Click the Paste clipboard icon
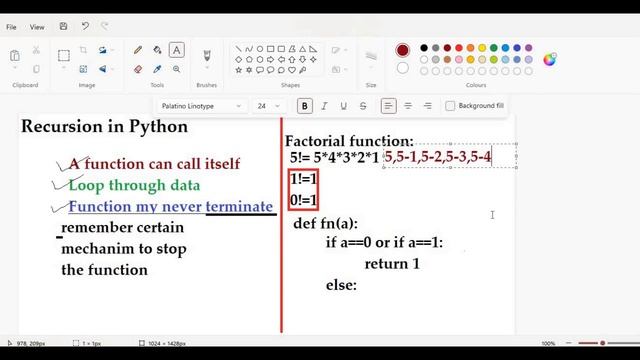640x360 pixels. coord(15,55)
